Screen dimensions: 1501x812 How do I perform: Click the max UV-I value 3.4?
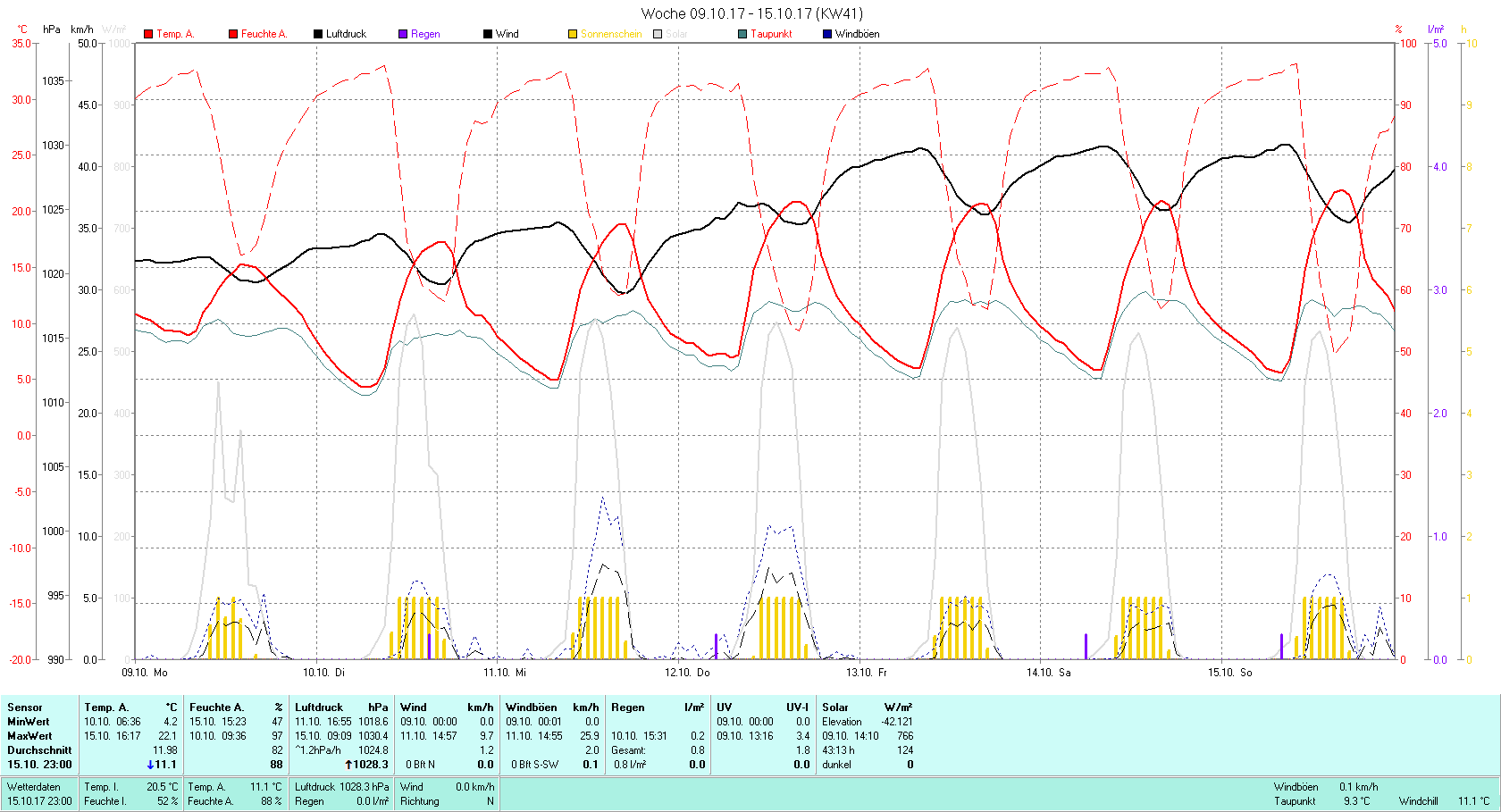[x=802, y=735]
